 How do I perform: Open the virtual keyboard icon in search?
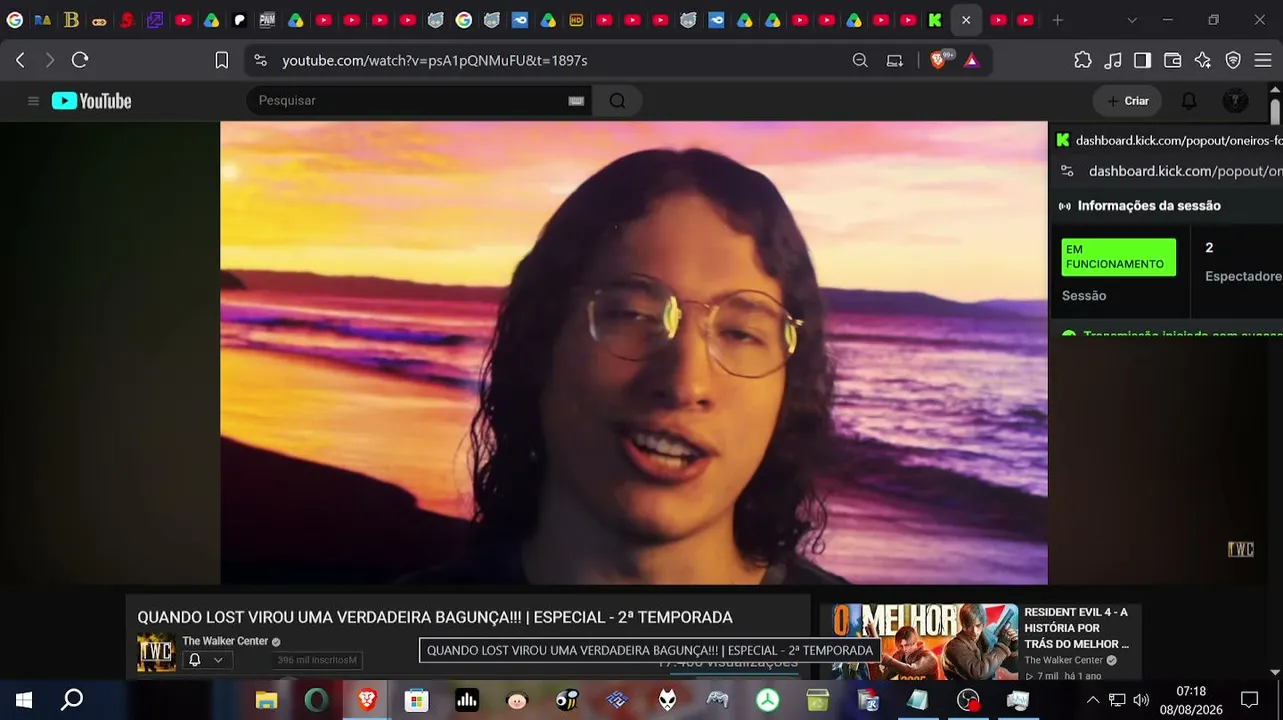576,100
